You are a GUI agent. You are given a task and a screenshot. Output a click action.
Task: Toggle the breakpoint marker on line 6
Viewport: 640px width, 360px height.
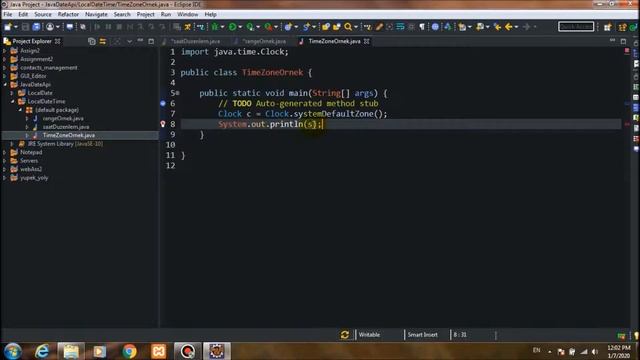(x=163, y=104)
